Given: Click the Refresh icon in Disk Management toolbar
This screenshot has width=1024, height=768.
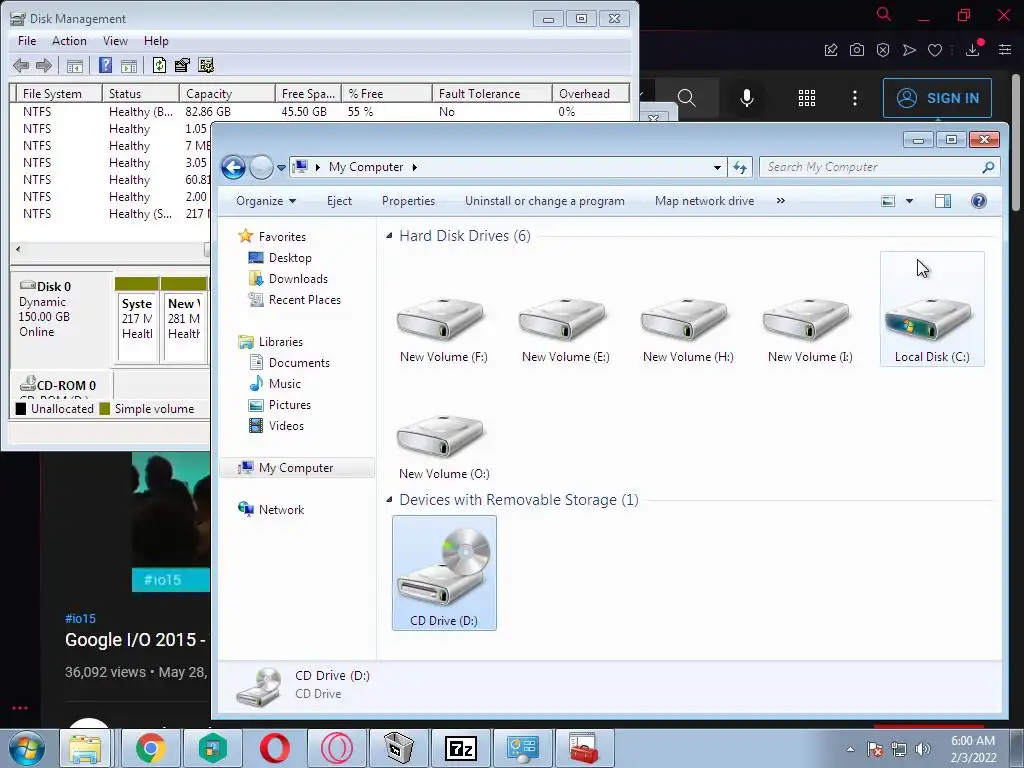Looking at the screenshot, I should [159, 65].
